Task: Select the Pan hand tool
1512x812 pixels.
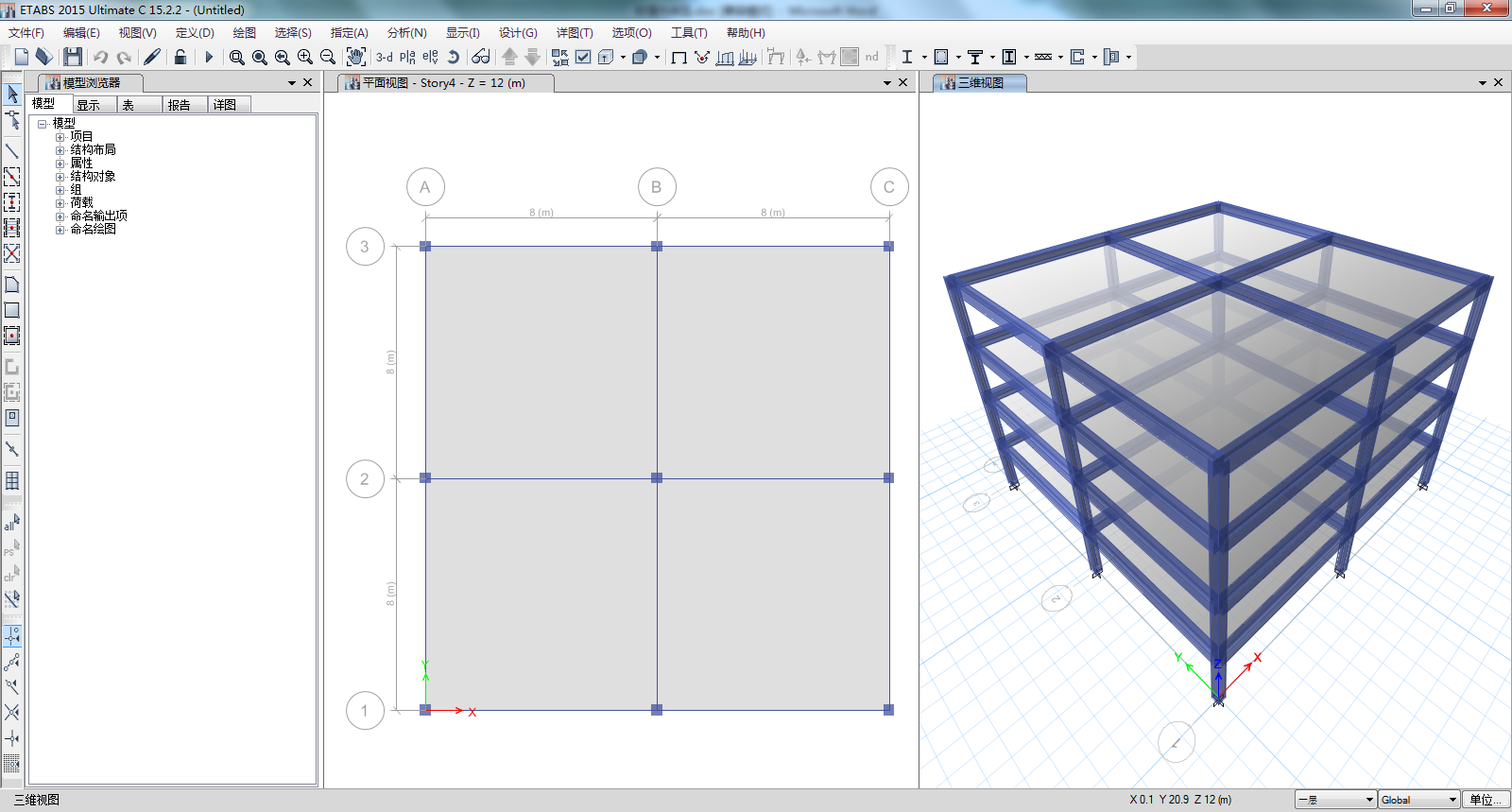Action: [355, 57]
